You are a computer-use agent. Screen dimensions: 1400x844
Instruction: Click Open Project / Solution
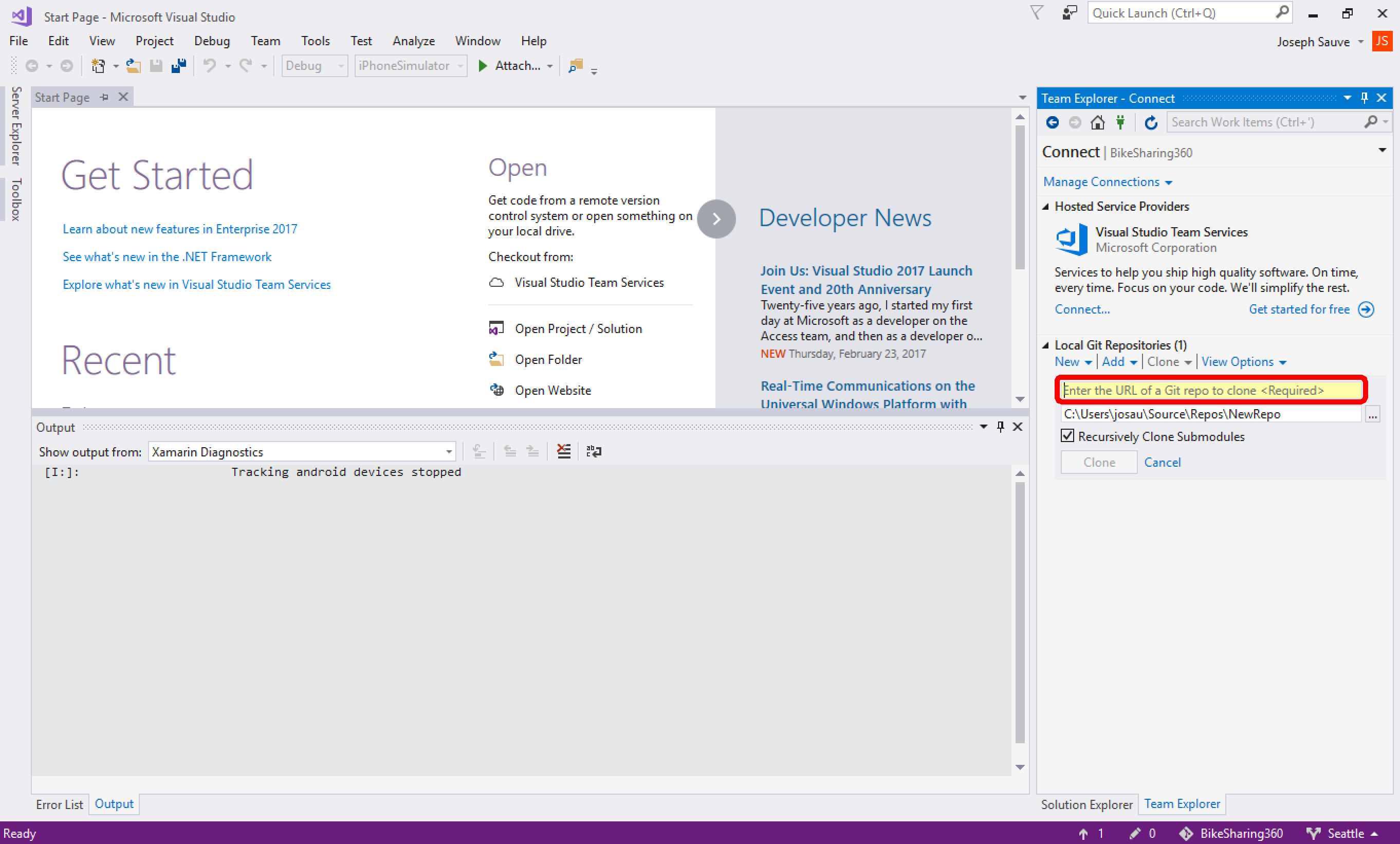click(578, 328)
